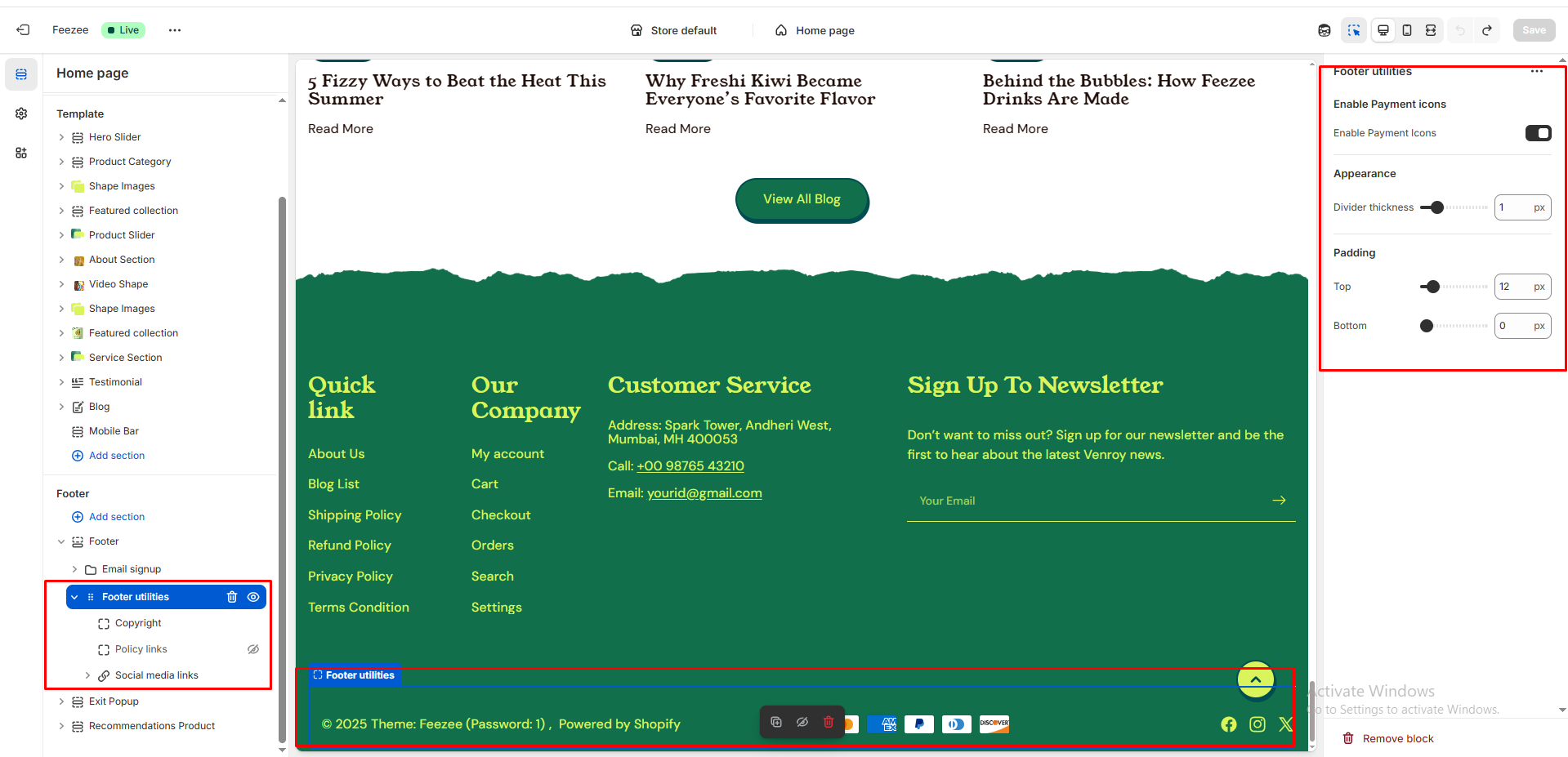
Task: Click the redo arrow icon
Action: pyautogui.click(x=1487, y=30)
